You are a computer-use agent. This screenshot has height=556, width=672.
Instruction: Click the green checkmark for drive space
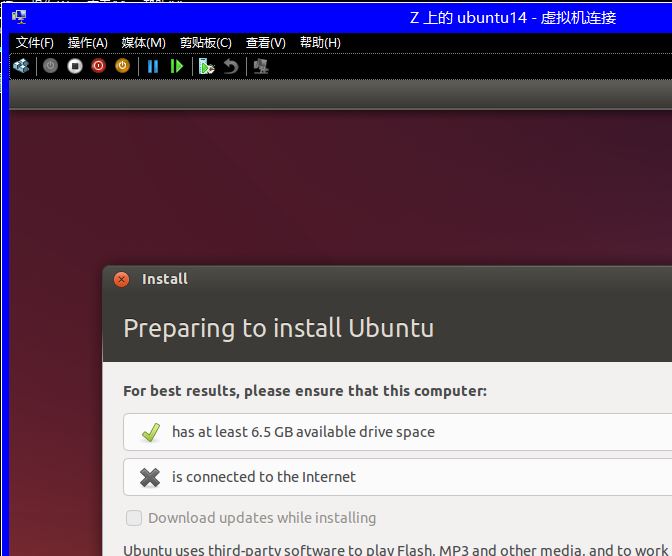tap(151, 432)
